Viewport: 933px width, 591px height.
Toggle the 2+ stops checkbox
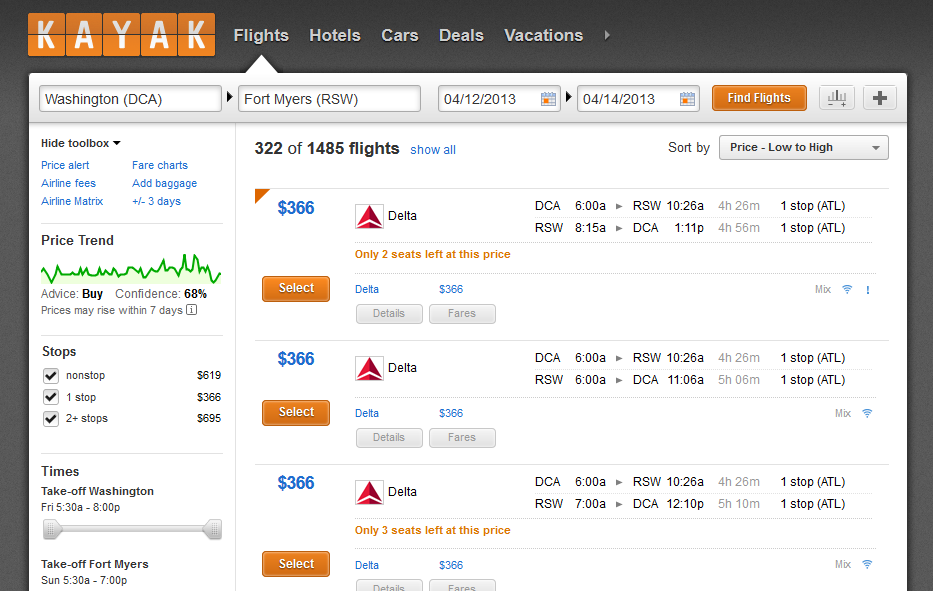click(51, 419)
